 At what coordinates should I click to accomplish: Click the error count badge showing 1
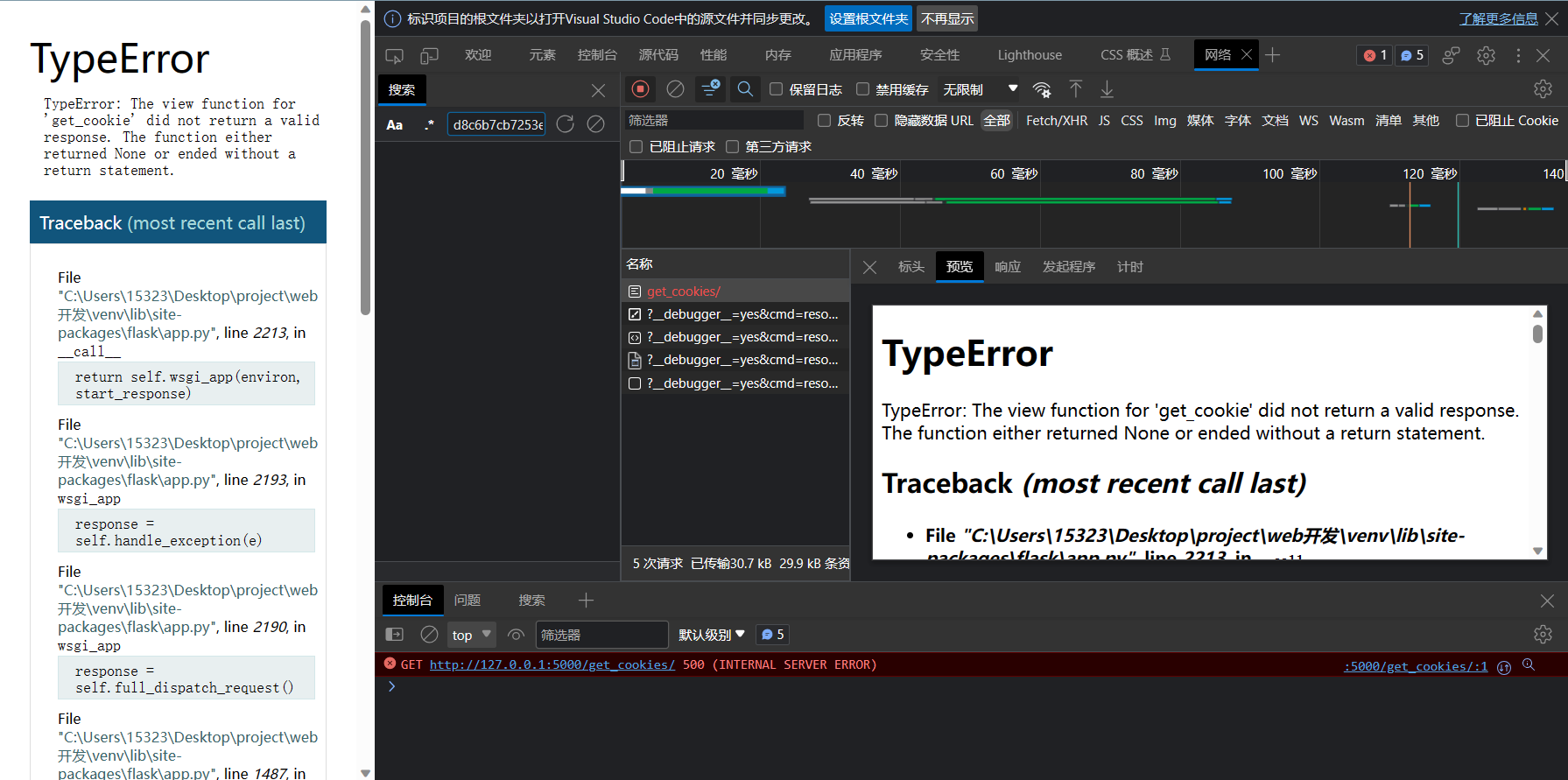pyautogui.click(x=1375, y=55)
